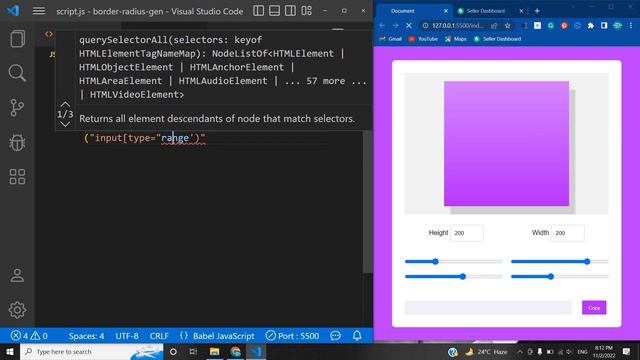This screenshot has width=640, height=360.
Task: Click the Width input field
Action: tap(567, 233)
